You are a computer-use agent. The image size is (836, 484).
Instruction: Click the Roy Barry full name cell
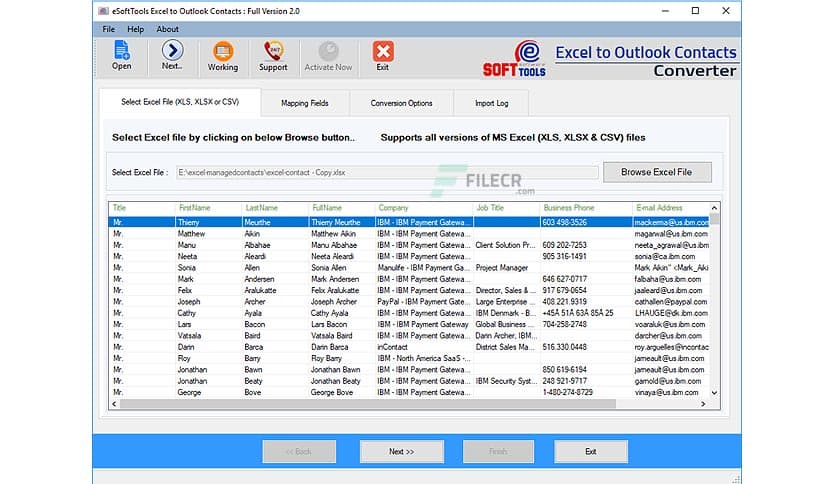(x=341, y=358)
